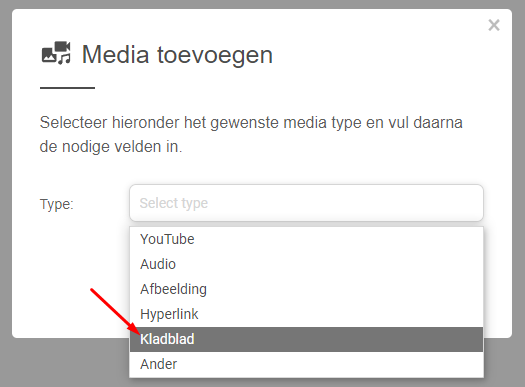Pick the Ander option
Image resolution: width=525 pixels, height=387 pixels.
(306, 364)
